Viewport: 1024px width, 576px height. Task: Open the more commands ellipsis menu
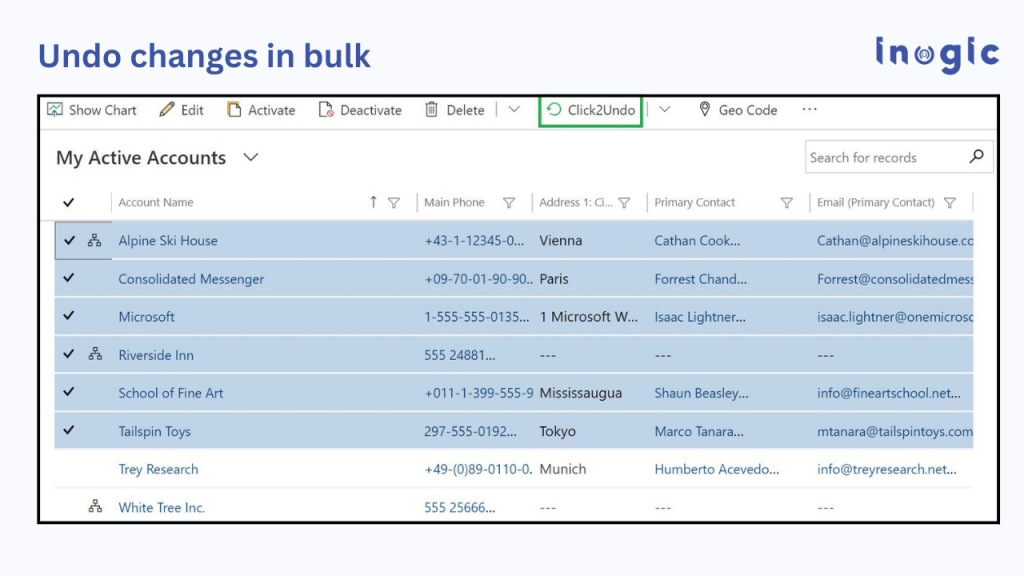(810, 110)
